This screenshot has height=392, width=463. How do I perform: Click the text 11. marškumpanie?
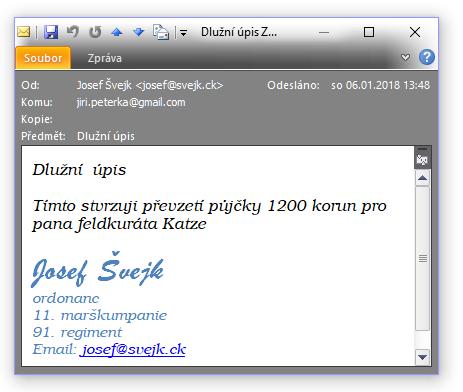coord(100,315)
